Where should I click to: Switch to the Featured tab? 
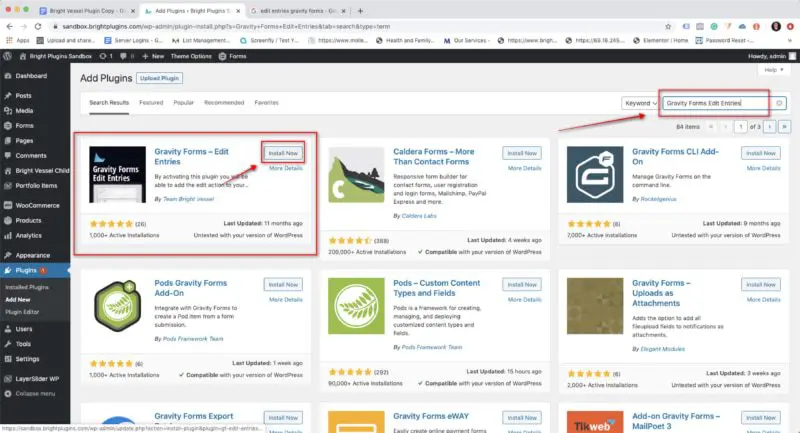click(151, 102)
